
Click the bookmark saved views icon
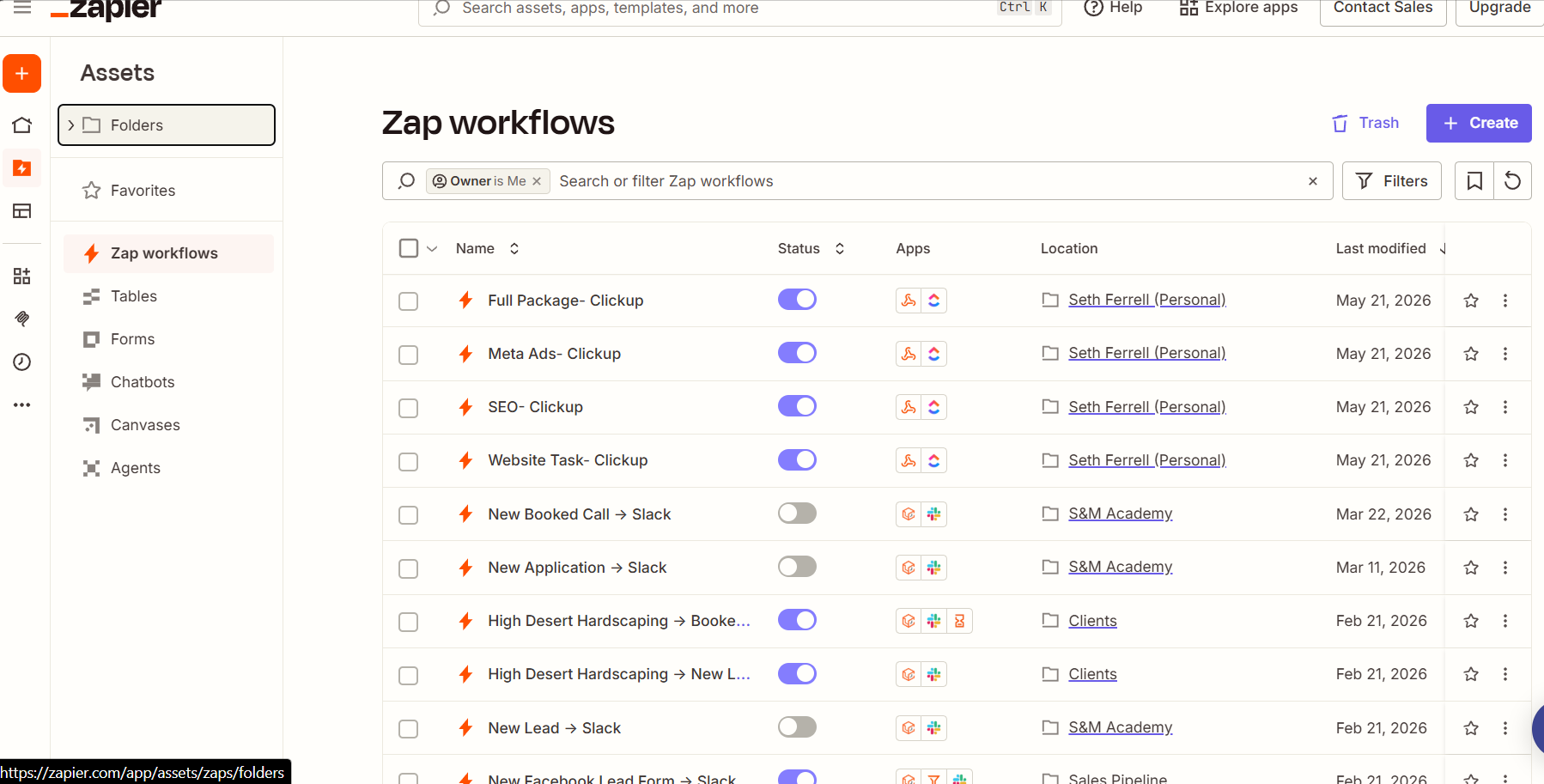click(1474, 181)
